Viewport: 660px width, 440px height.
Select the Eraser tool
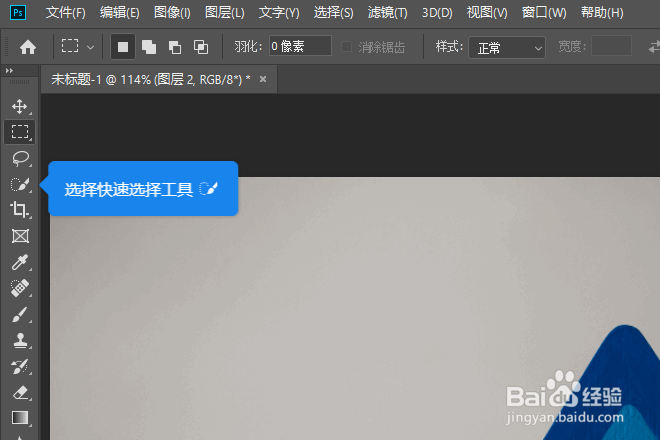20,392
